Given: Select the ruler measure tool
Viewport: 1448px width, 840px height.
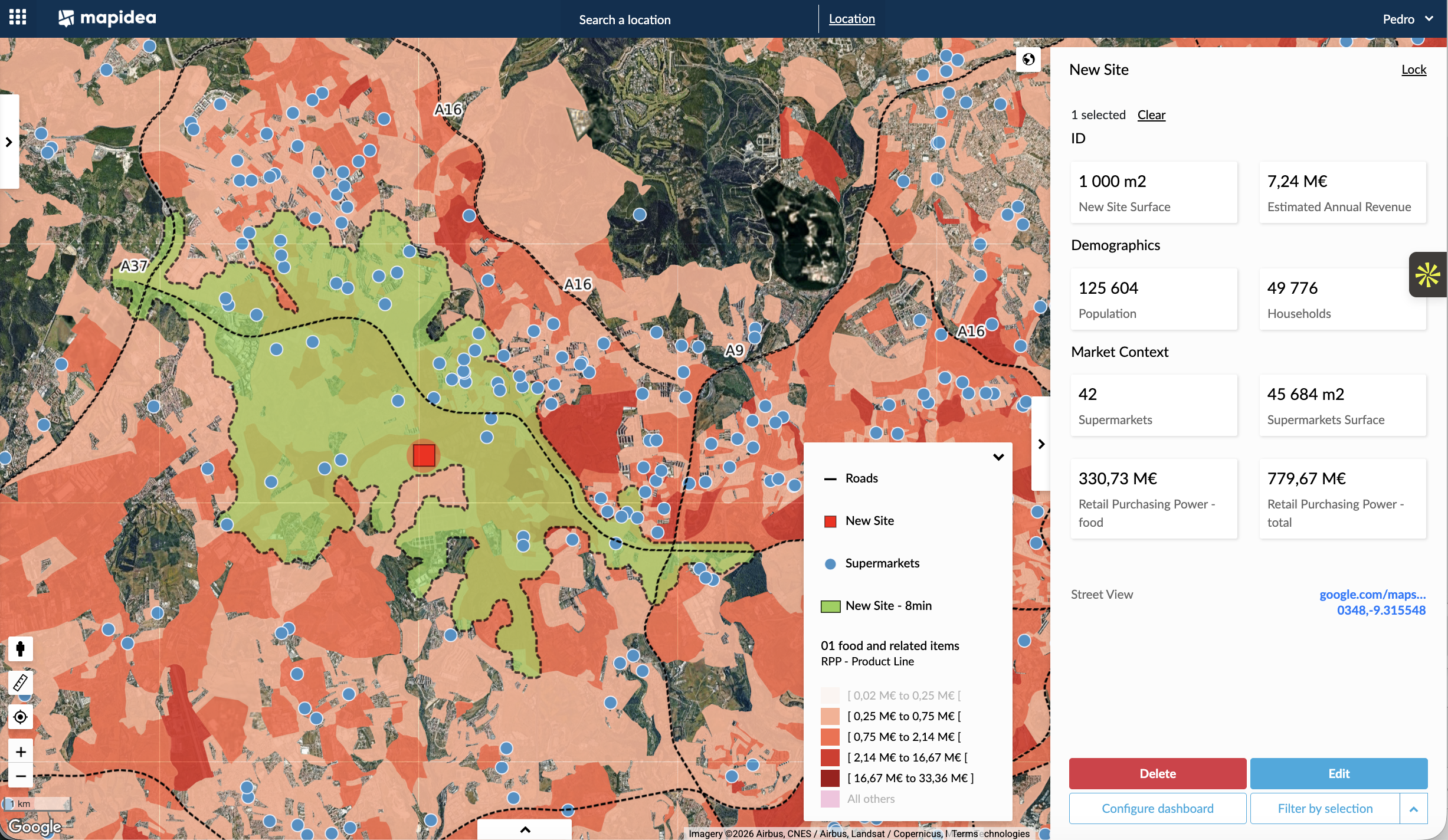Looking at the screenshot, I should 21,682.
